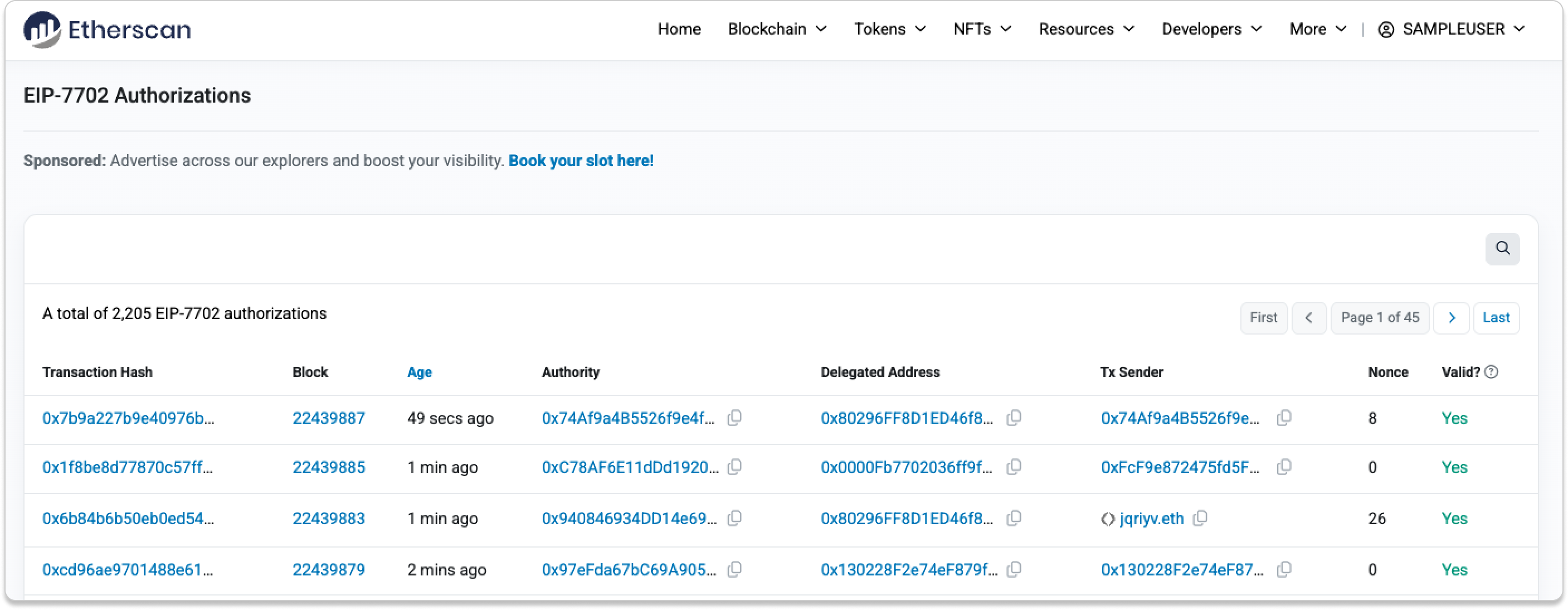The width and height of the screenshot is (1568, 610).
Task: Open the Tokens dropdown menu
Action: (889, 29)
